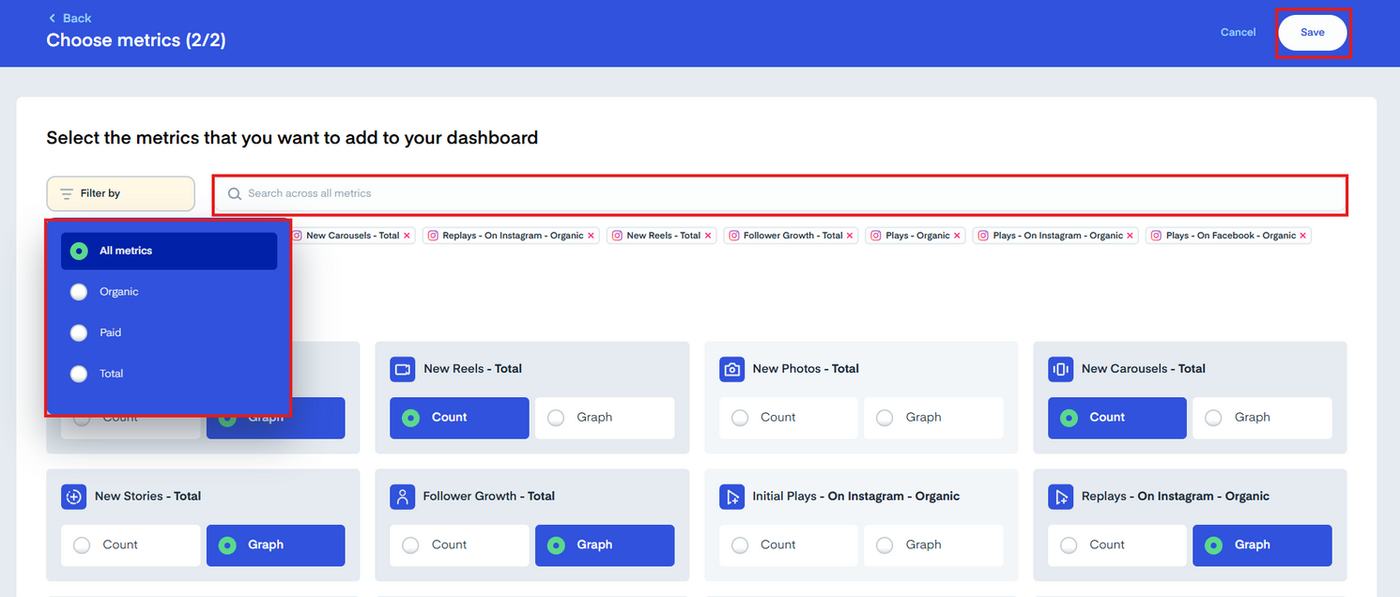Image resolution: width=1400 pixels, height=597 pixels.
Task: Click the Cancel link
Action: click(x=1238, y=33)
